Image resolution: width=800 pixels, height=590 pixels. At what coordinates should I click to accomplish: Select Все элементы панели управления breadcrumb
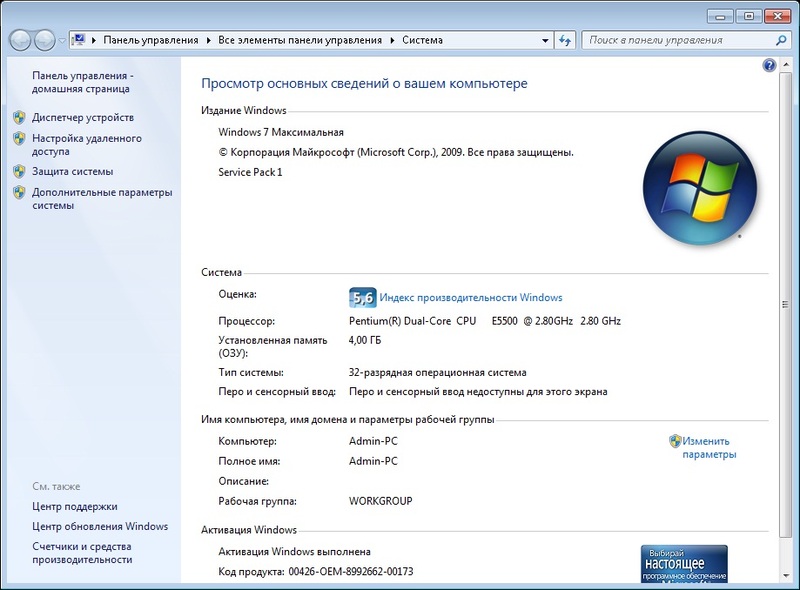(300, 40)
